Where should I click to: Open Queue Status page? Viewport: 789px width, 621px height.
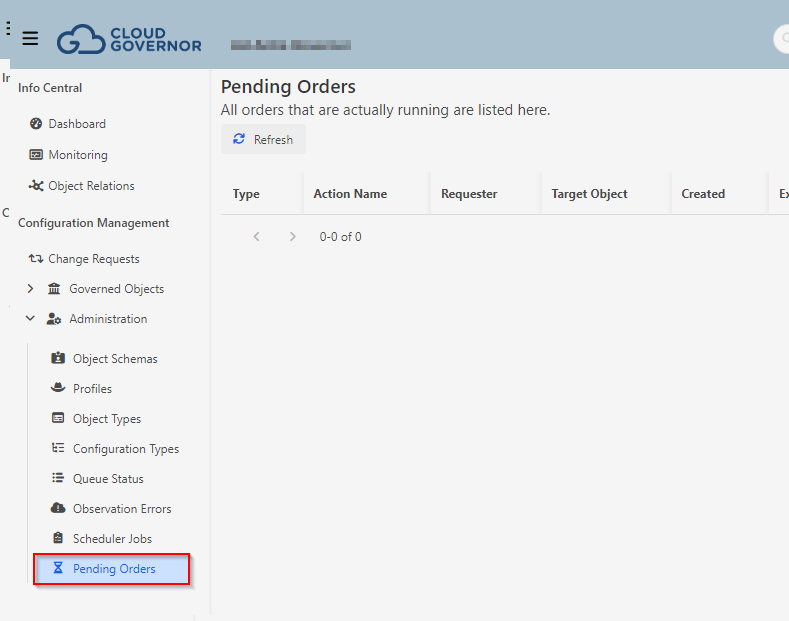(108, 479)
